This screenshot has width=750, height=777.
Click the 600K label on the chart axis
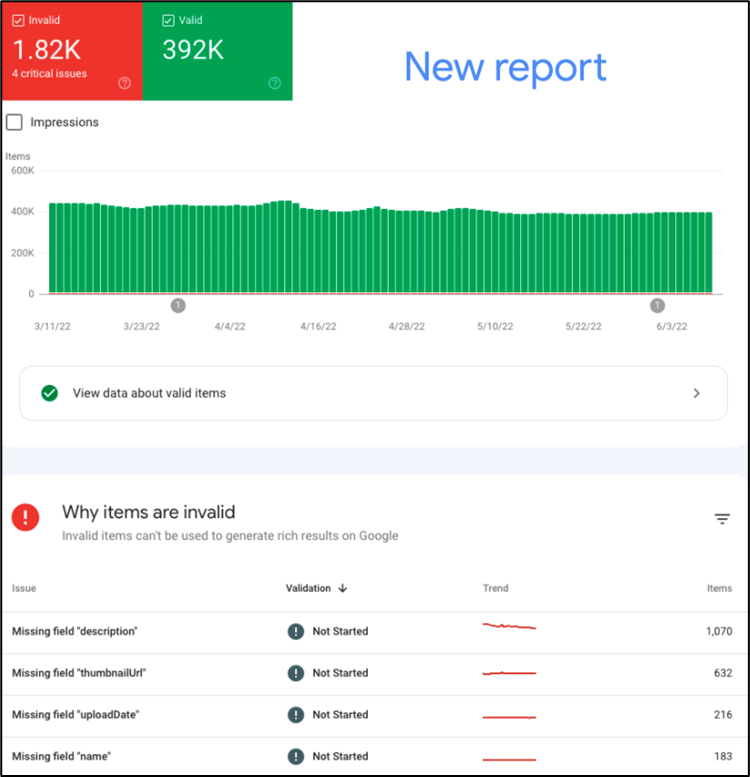(23, 171)
